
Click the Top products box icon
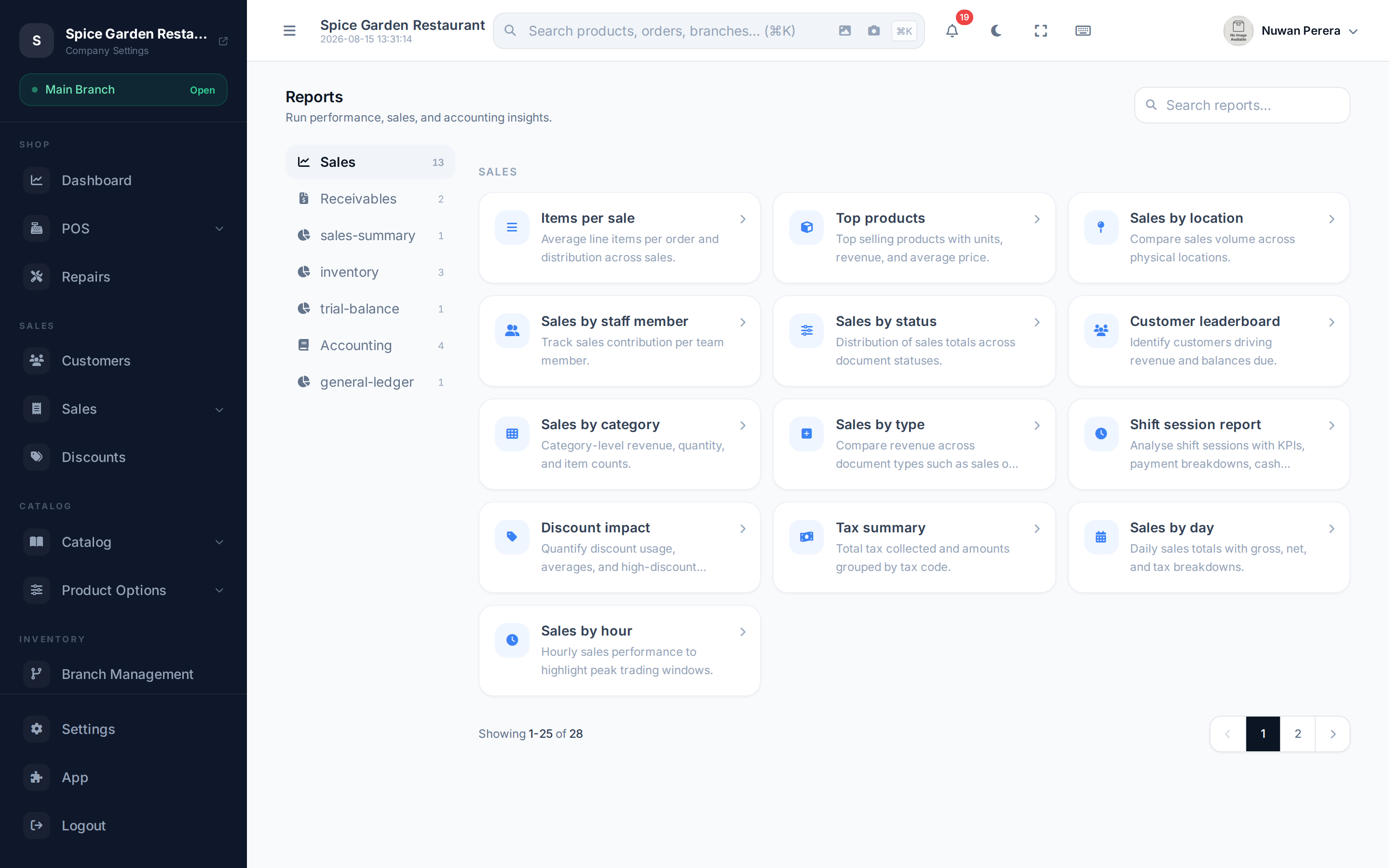[x=806, y=227]
